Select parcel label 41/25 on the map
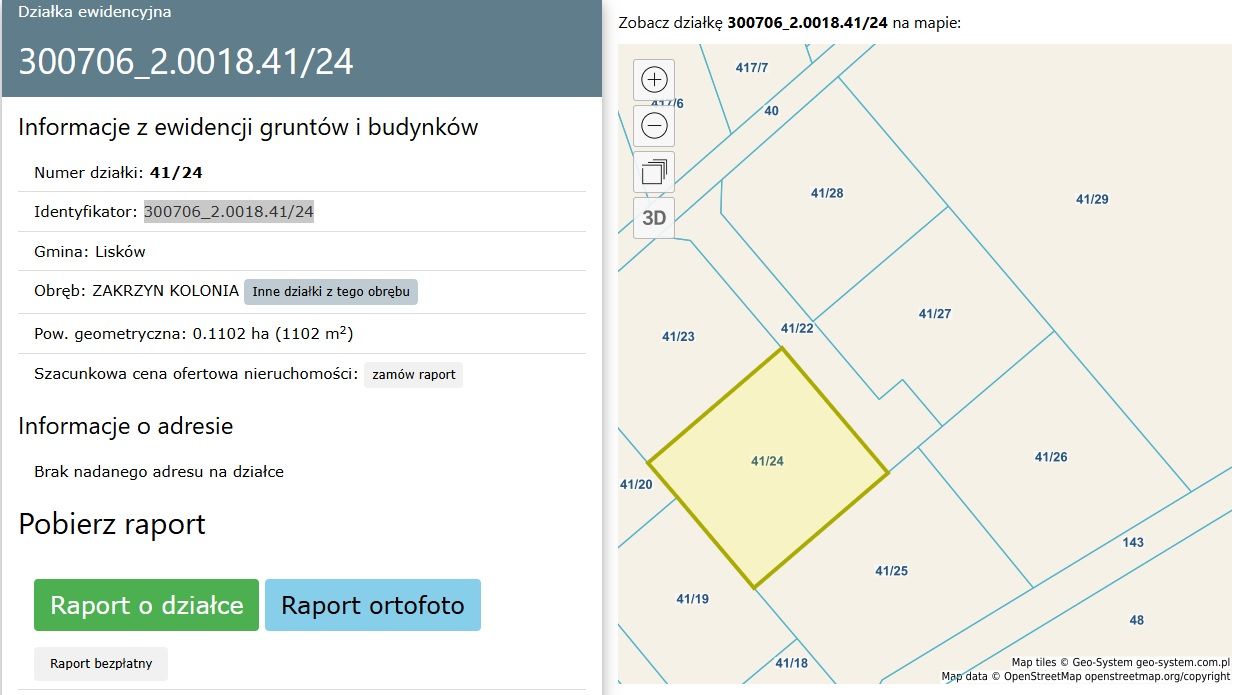 tap(891, 571)
